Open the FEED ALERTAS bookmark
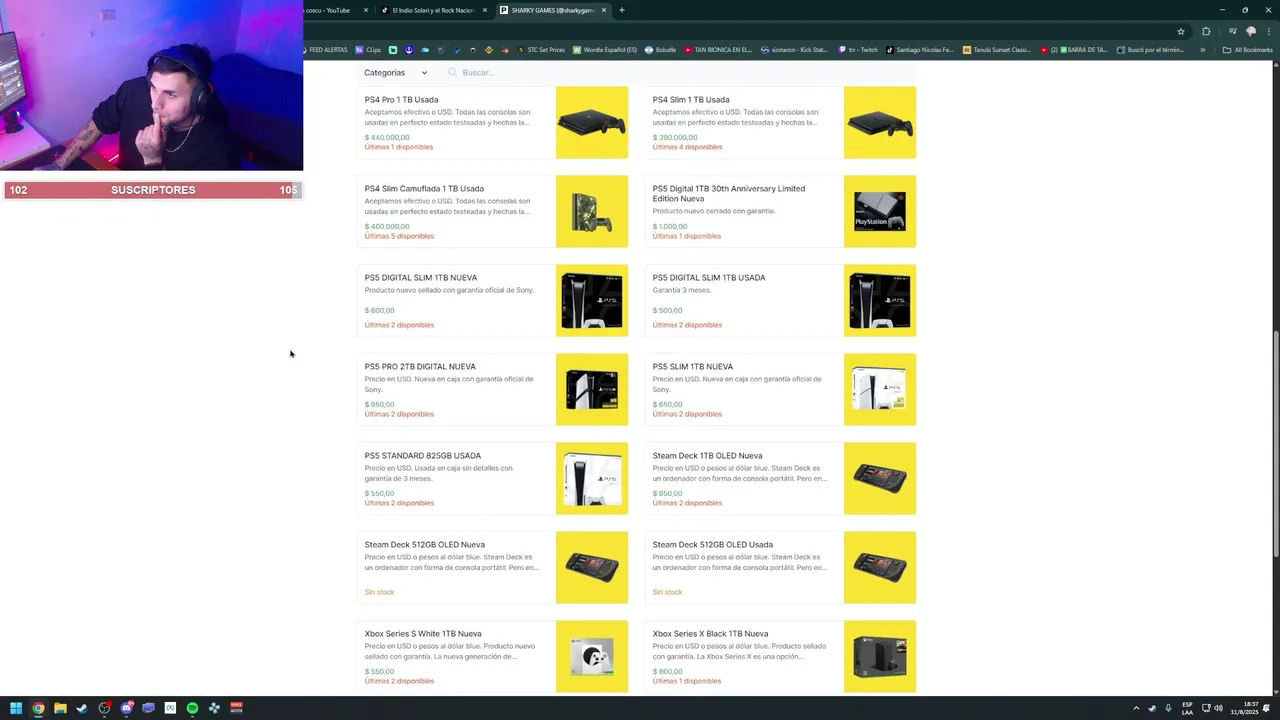Image resolution: width=1280 pixels, height=720 pixels. 324,50
